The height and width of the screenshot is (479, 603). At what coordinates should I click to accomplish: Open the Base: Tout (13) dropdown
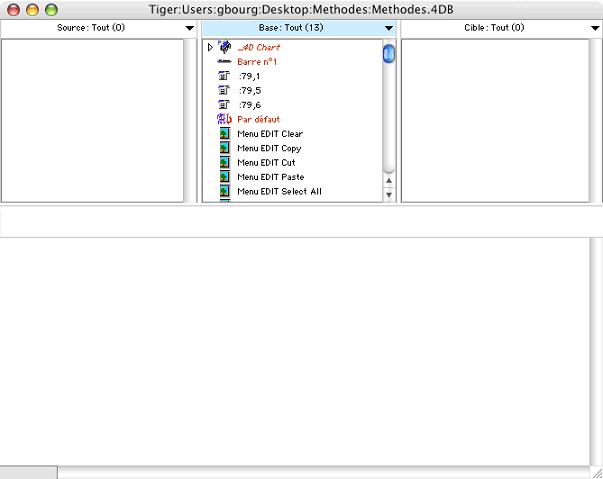click(389, 28)
